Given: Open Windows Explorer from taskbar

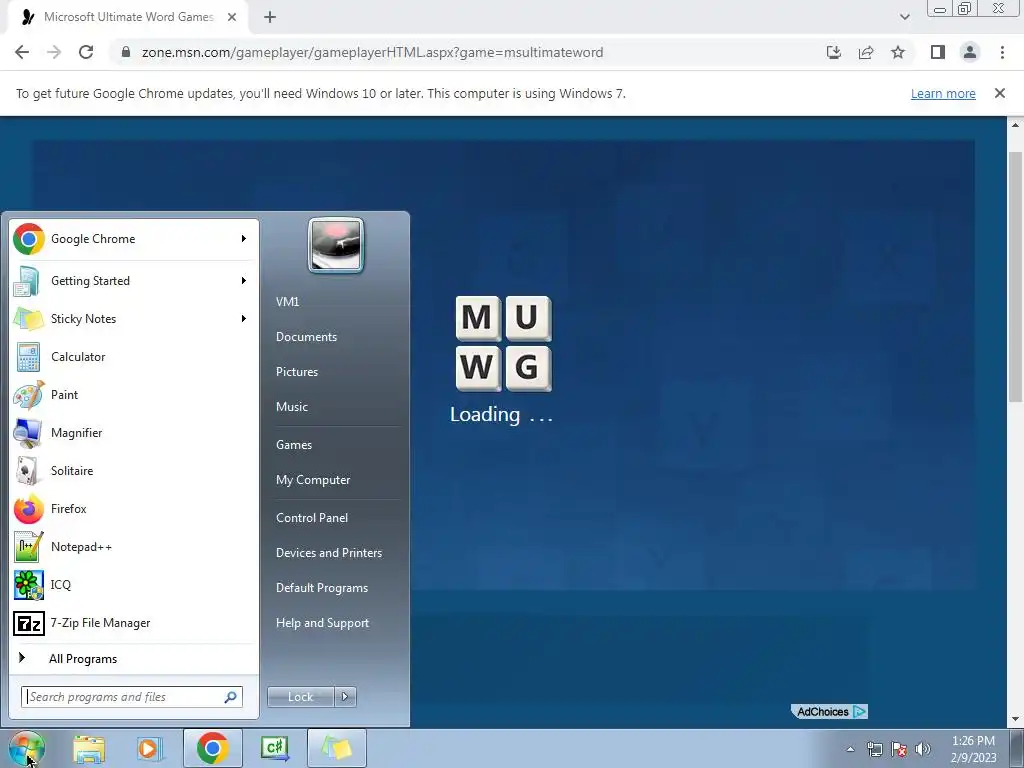Looking at the screenshot, I should pos(89,748).
